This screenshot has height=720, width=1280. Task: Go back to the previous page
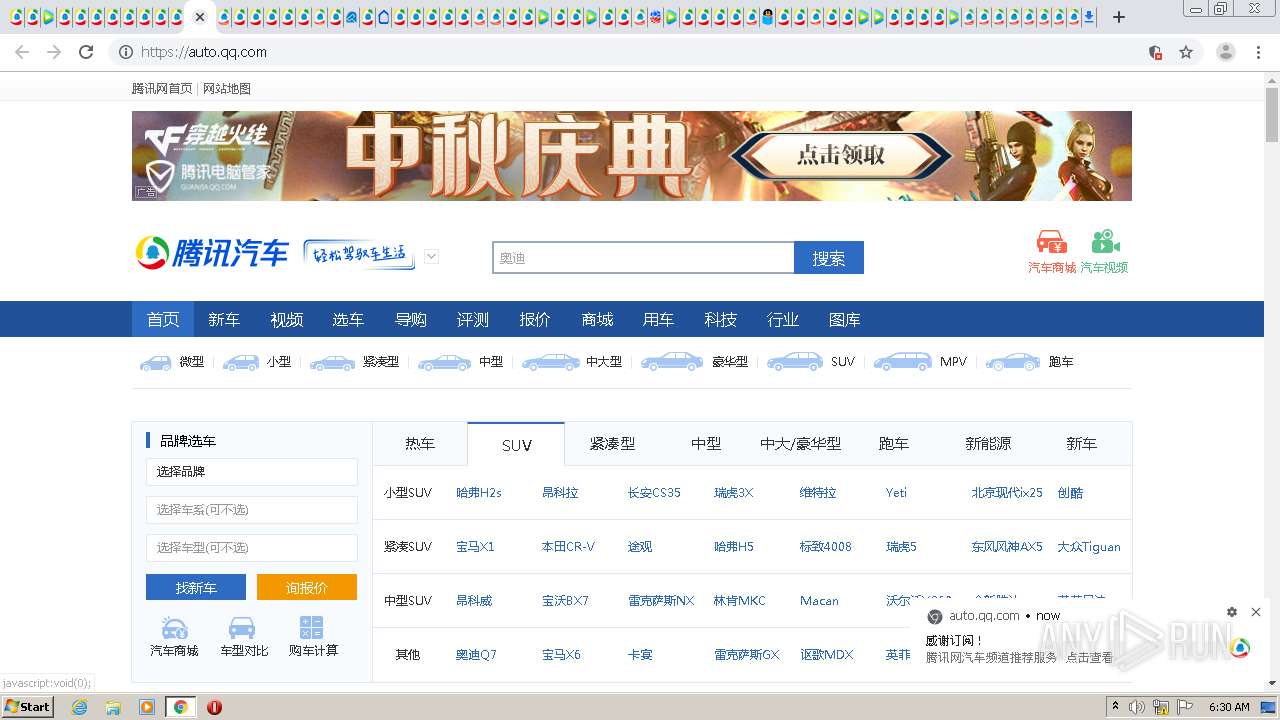tap(22, 52)
